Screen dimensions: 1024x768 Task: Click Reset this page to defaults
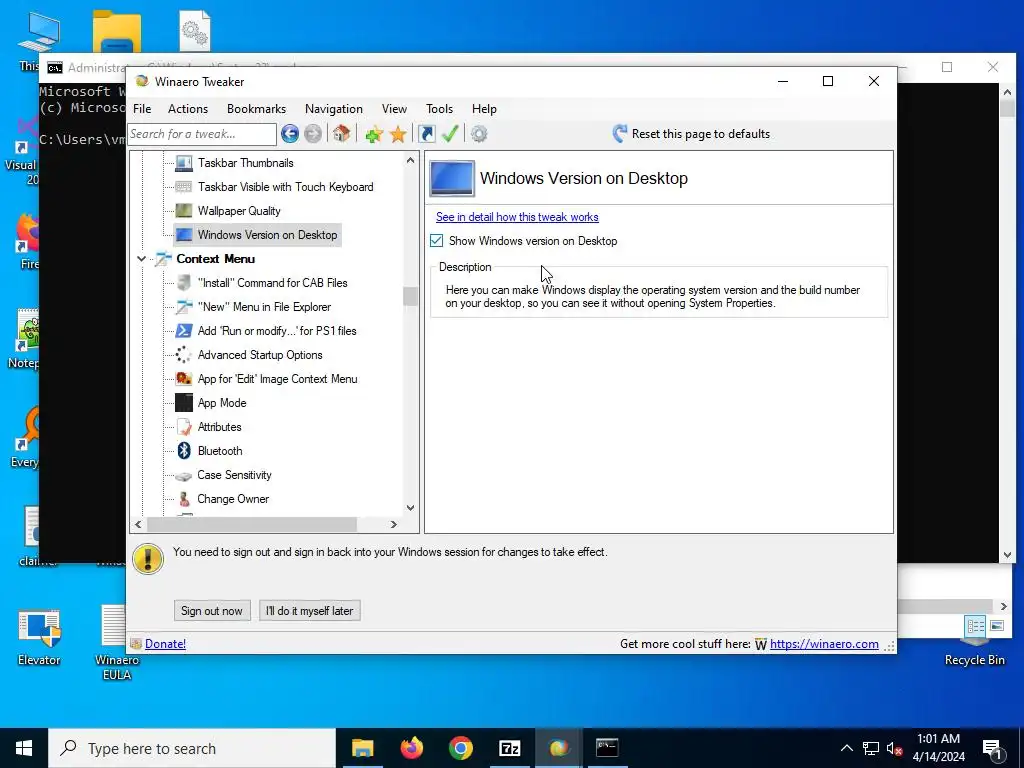click(691, 134)
